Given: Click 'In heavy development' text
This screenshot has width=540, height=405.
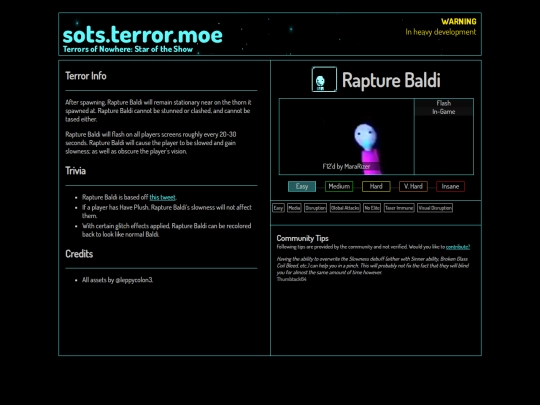Looking at the screenshot, I should (x=441, y=32).
